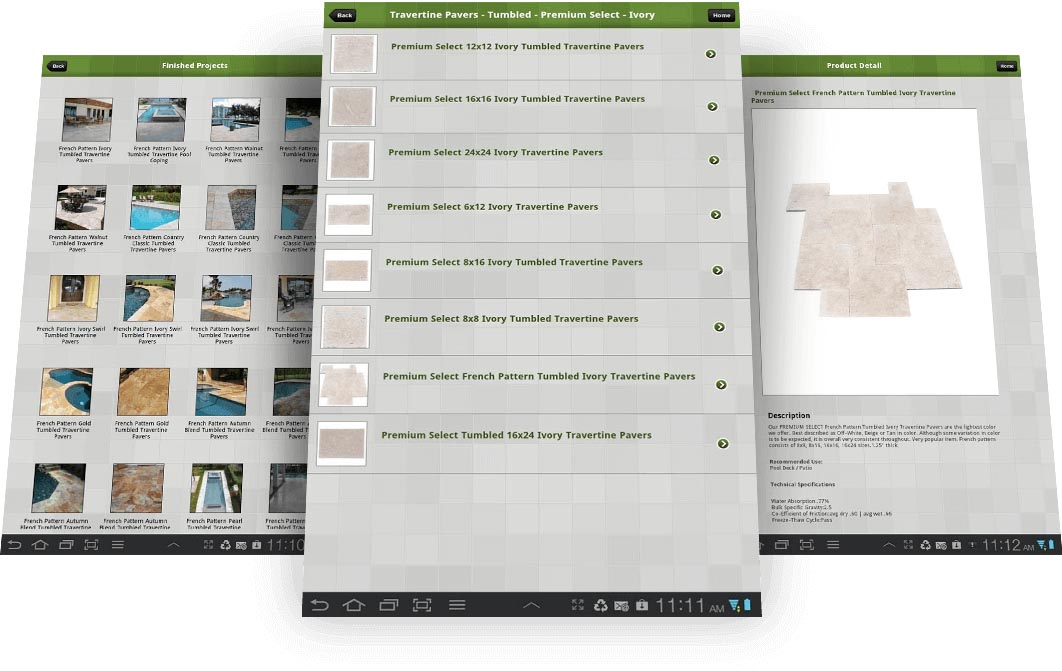Open hamburger menu icon on center tablet navbar

[x=457, y=605]
